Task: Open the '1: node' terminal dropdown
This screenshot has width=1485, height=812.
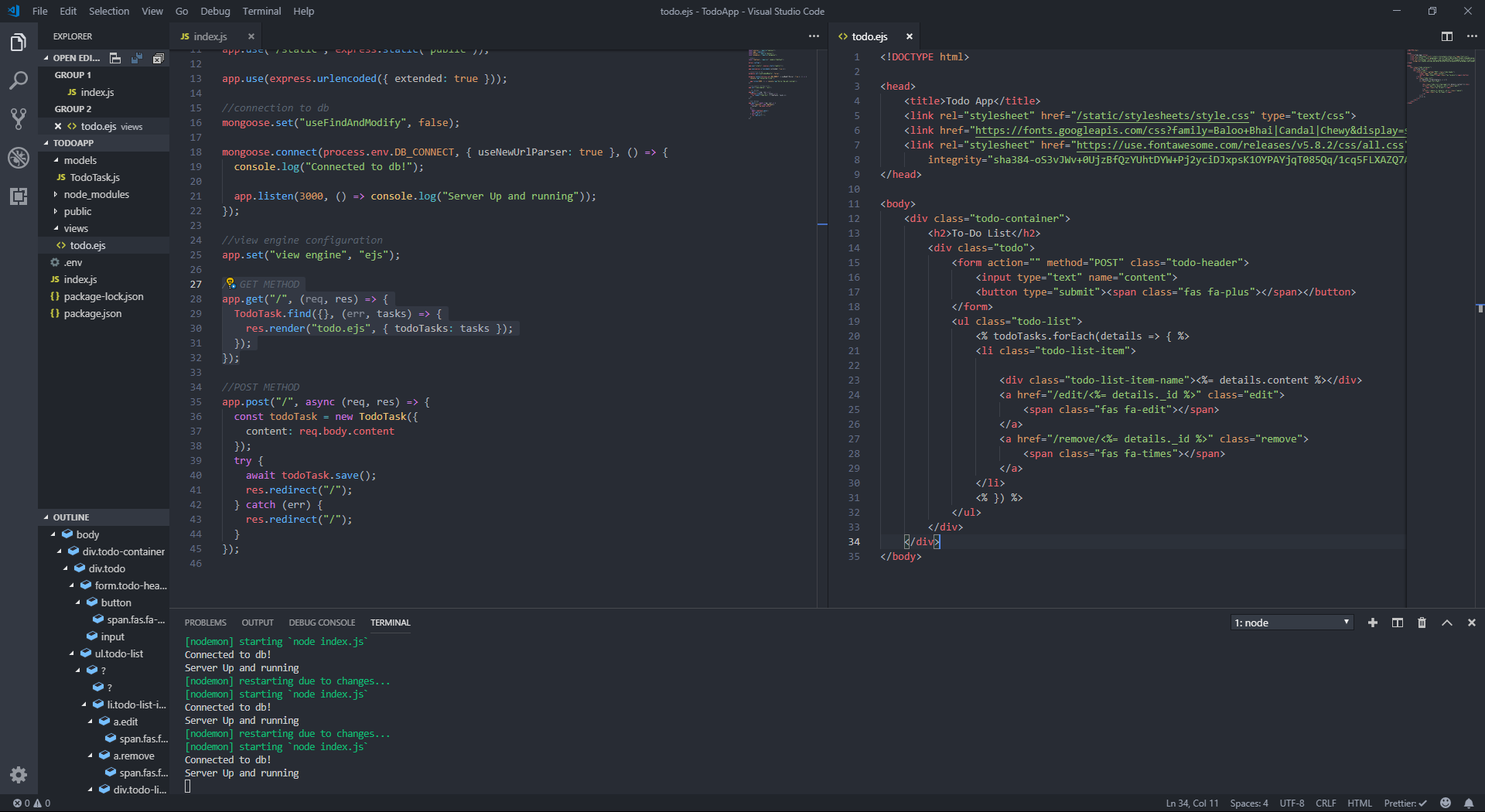Action: tap(1290, 622)
